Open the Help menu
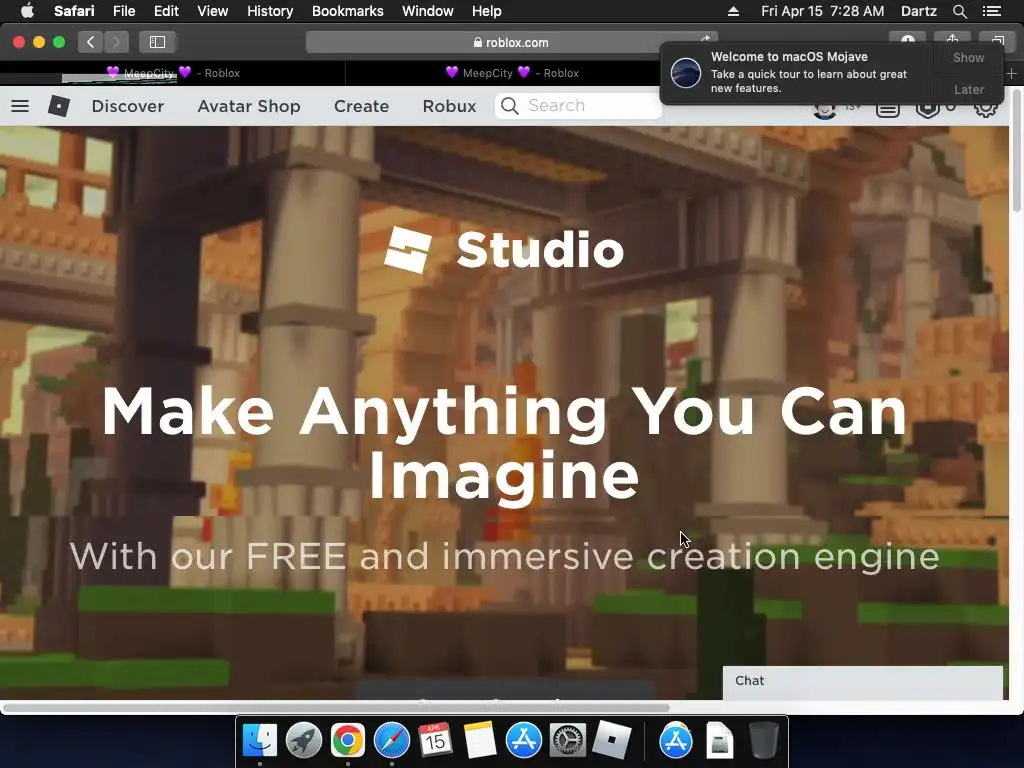 (487, 11)
